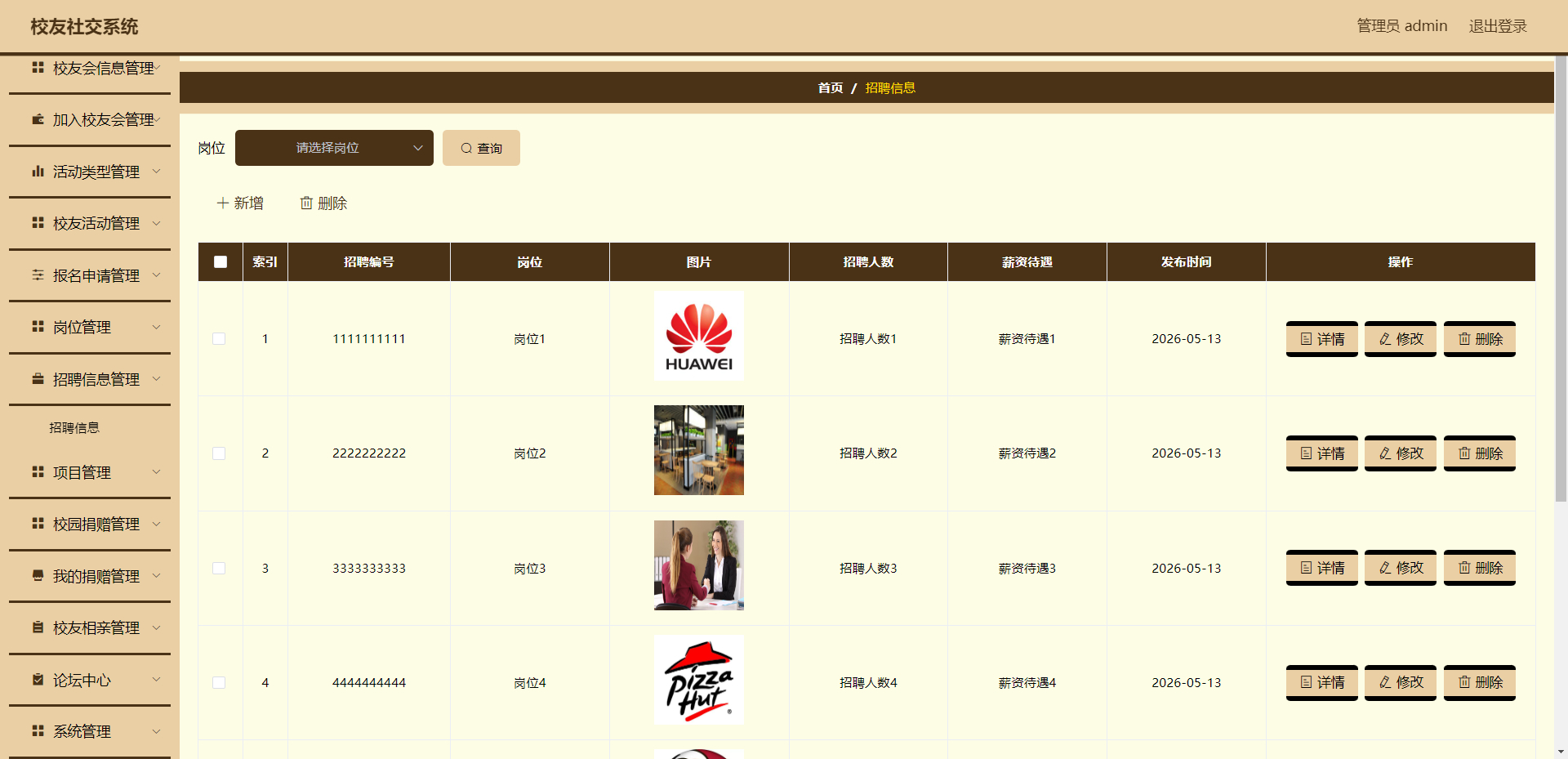Select the 校友会信息管理 grid icon in sidebar

click(x=38, y=68)
